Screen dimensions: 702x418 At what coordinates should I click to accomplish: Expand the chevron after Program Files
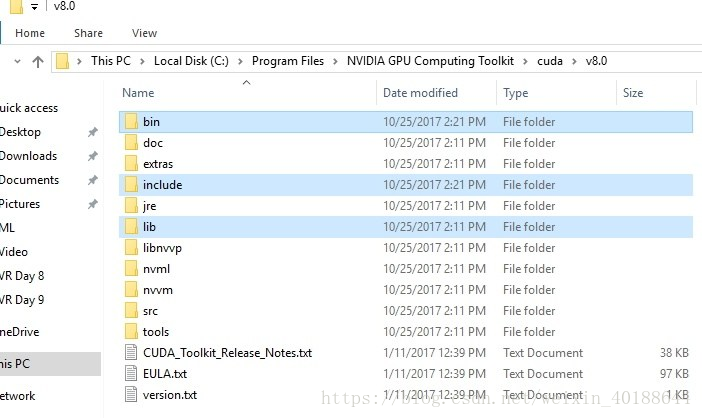(335, 61)
